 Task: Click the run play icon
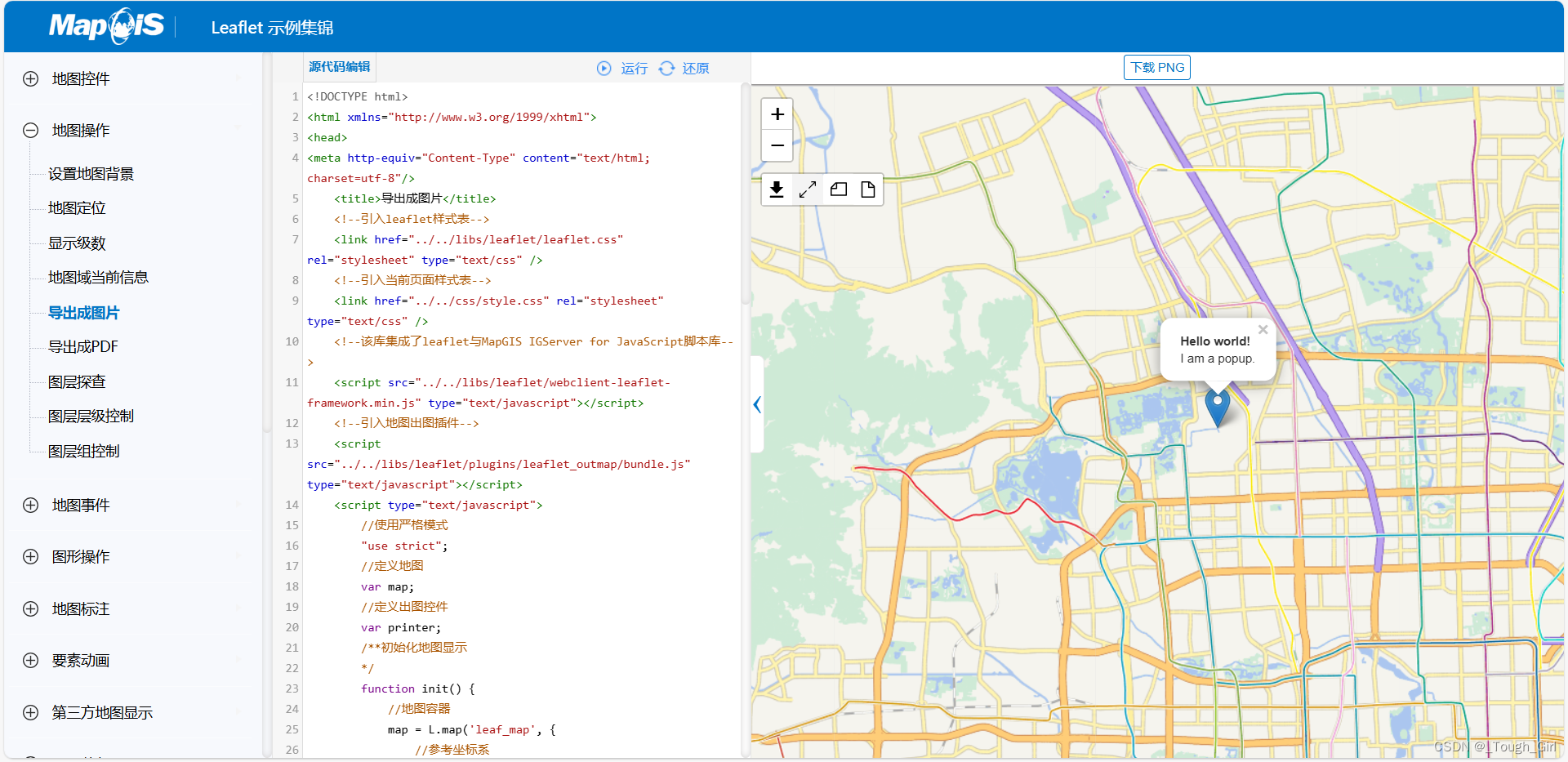pos(604,69)
